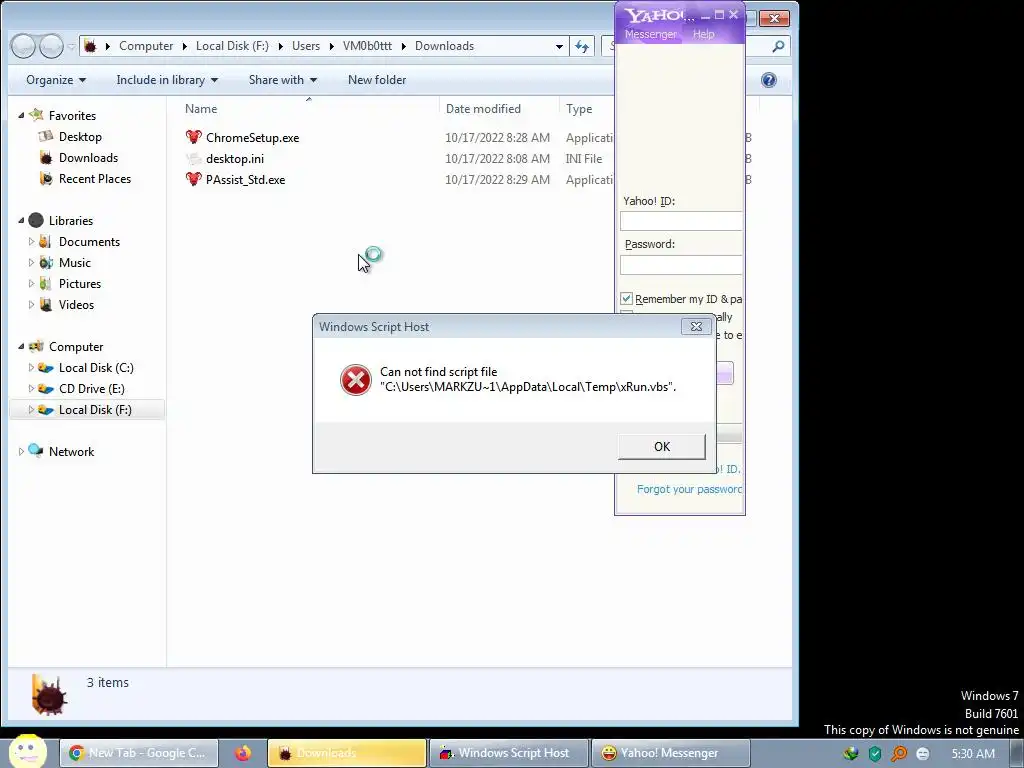The image size is (1024, 768).
Task: Click VM0b0ttt in the address breadcrumb
Action: click(x=367, y=46)
